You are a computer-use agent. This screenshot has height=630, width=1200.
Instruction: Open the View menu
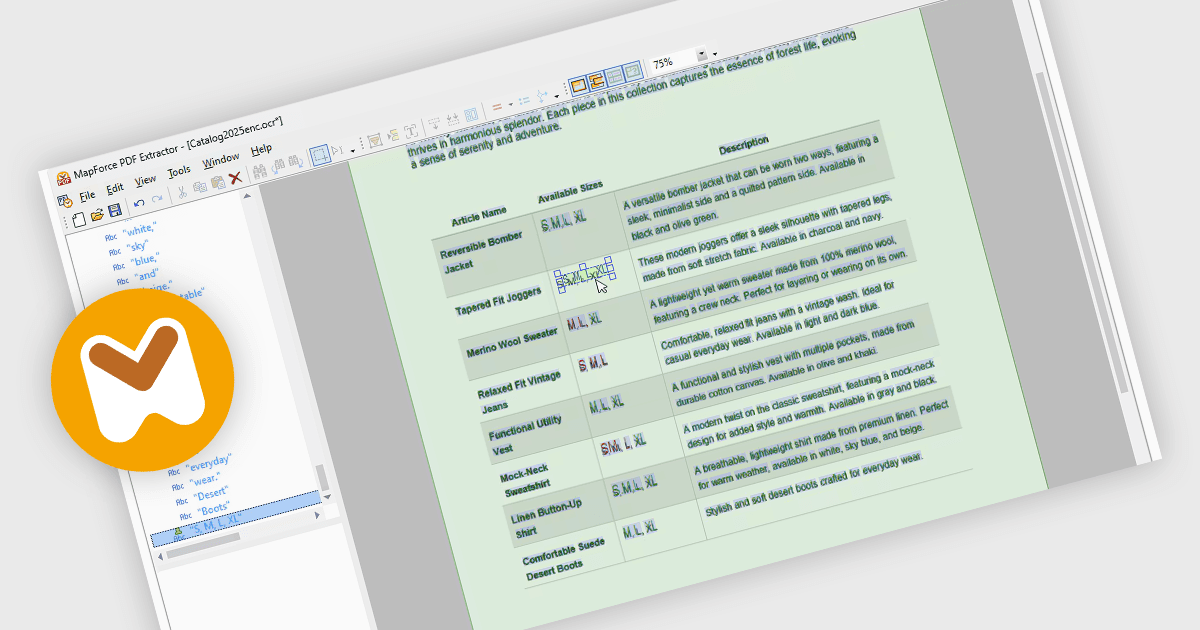[145, 180]
